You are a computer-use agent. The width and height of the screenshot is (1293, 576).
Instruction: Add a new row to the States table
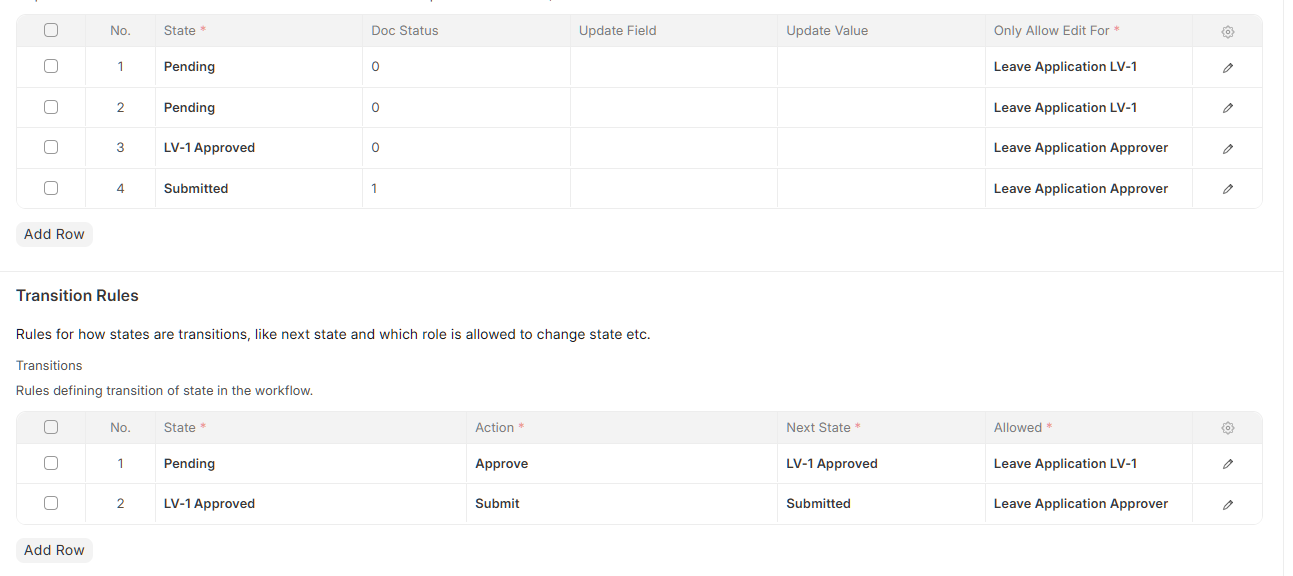(53, 233)
